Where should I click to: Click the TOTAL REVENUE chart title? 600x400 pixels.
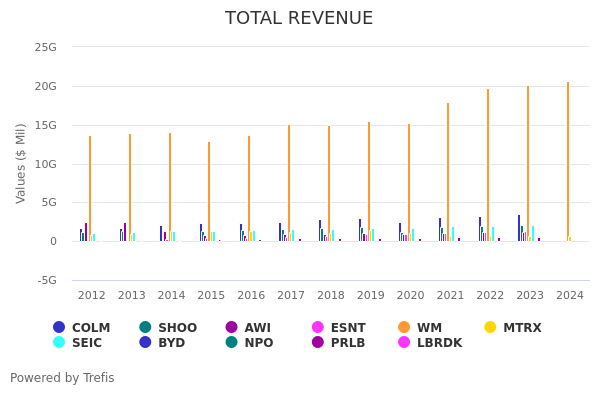299,19
